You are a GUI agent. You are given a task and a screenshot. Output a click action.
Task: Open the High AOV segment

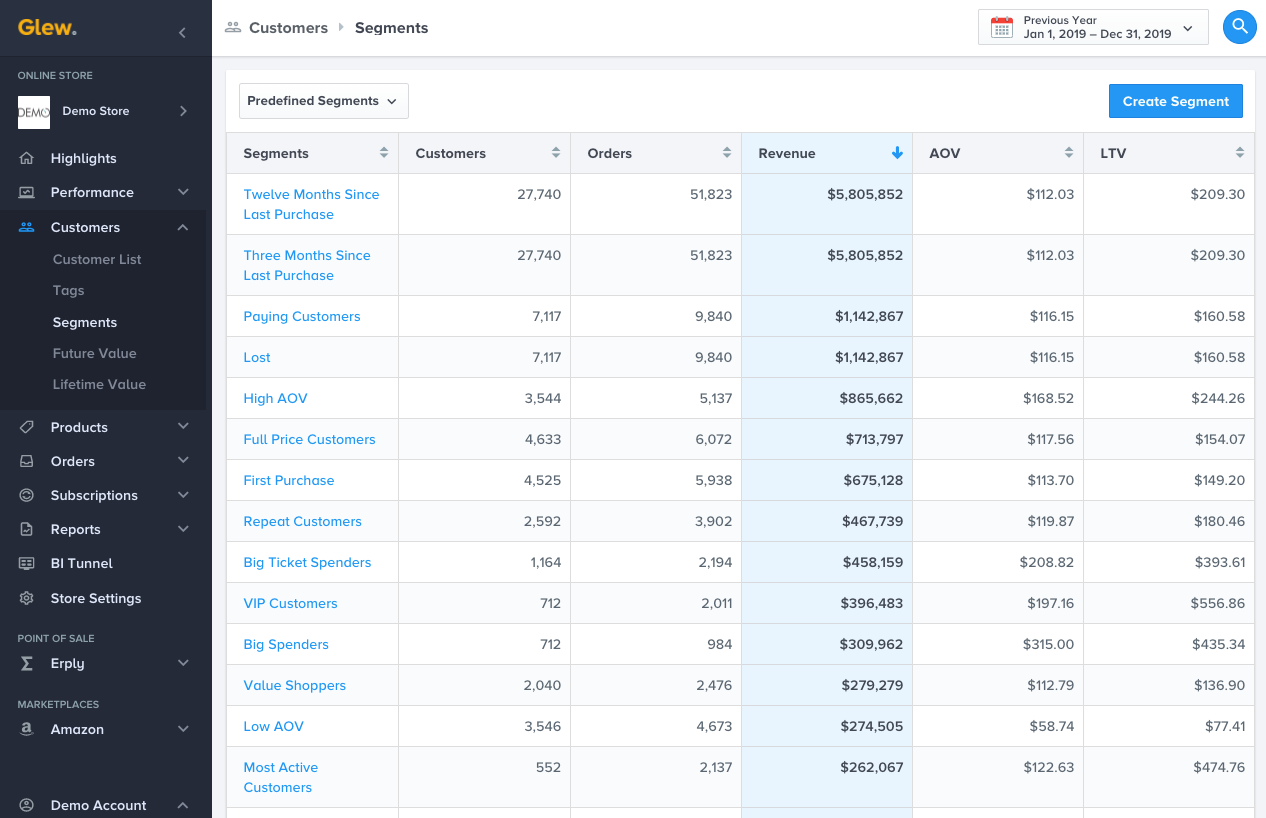click(x=276, y=398)
